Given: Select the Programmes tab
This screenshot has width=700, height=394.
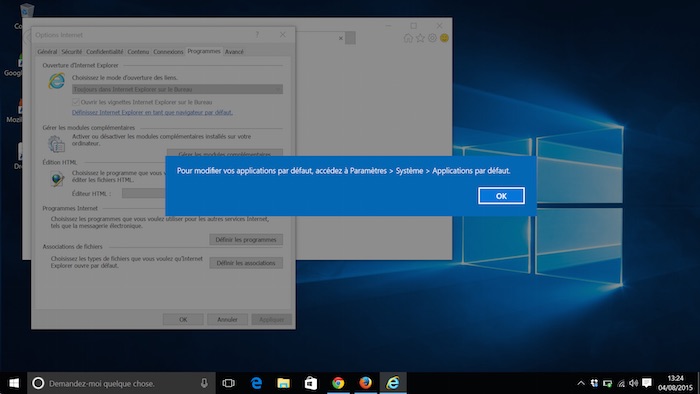Looking at the screenshot, I should 204,51.
